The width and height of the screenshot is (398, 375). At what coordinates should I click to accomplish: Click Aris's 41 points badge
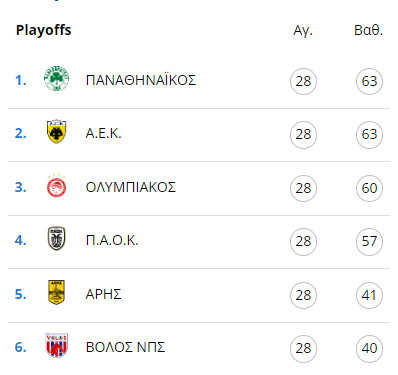(369, 295)
